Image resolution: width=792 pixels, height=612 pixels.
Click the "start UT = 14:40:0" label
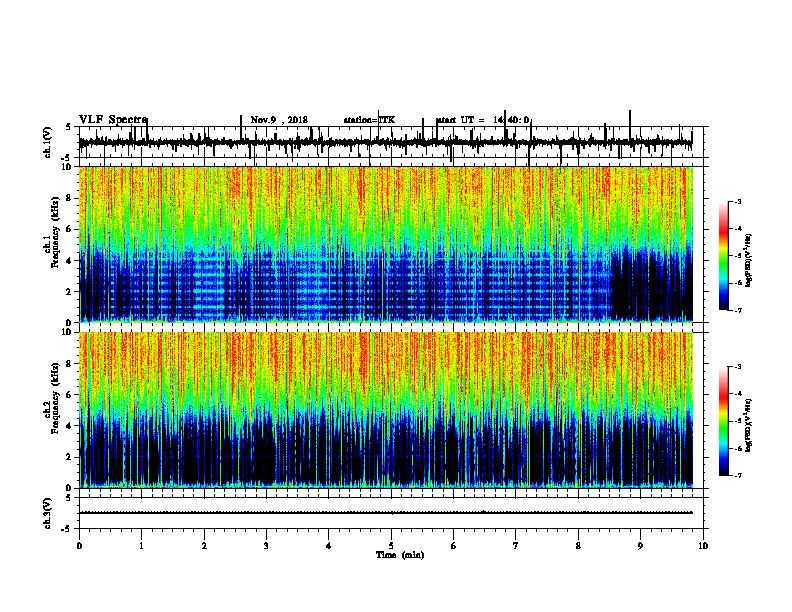pyautogui.click(x=482, y=120)
